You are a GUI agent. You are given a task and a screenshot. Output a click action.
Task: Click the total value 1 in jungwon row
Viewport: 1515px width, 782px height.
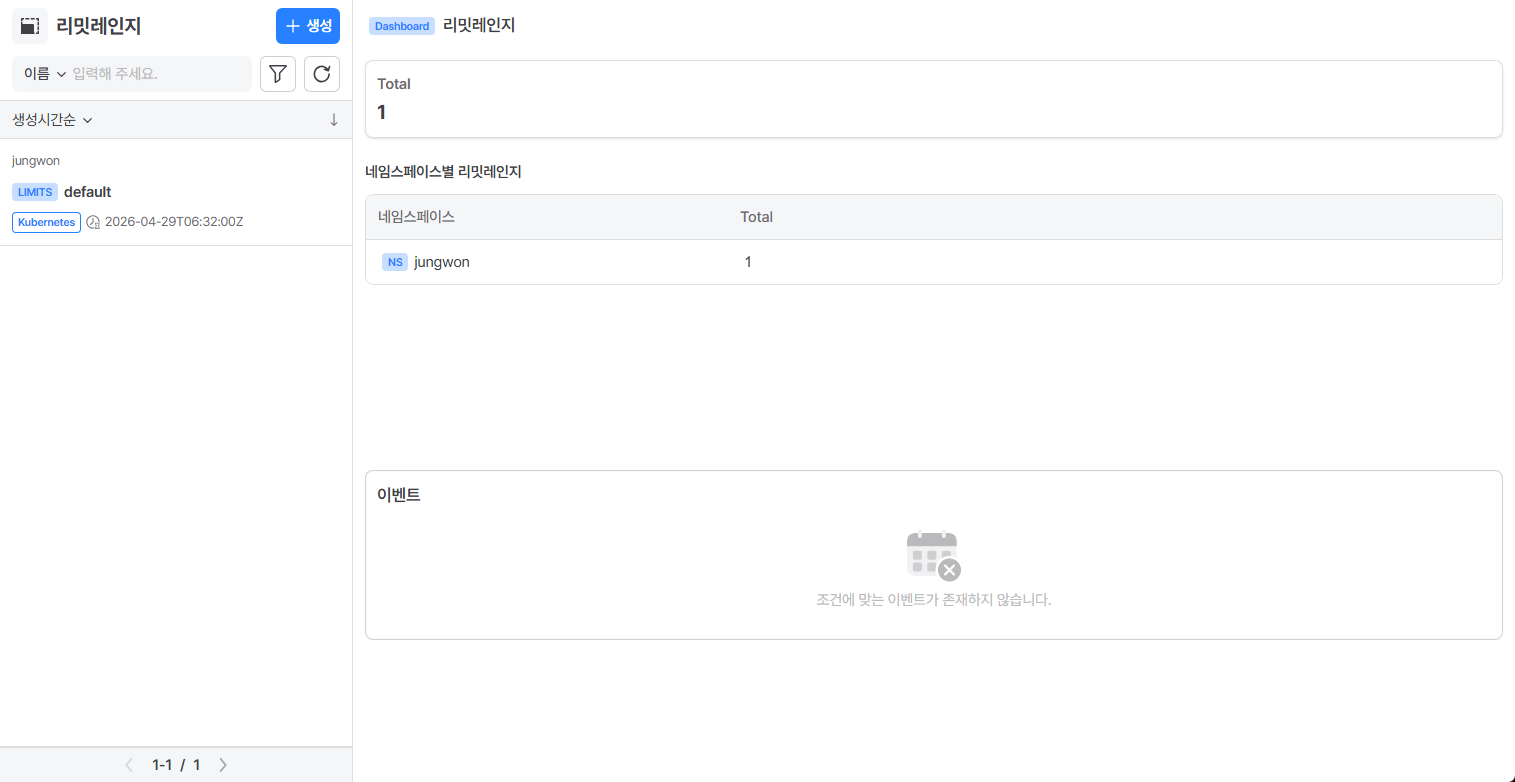tap(748, 262)
